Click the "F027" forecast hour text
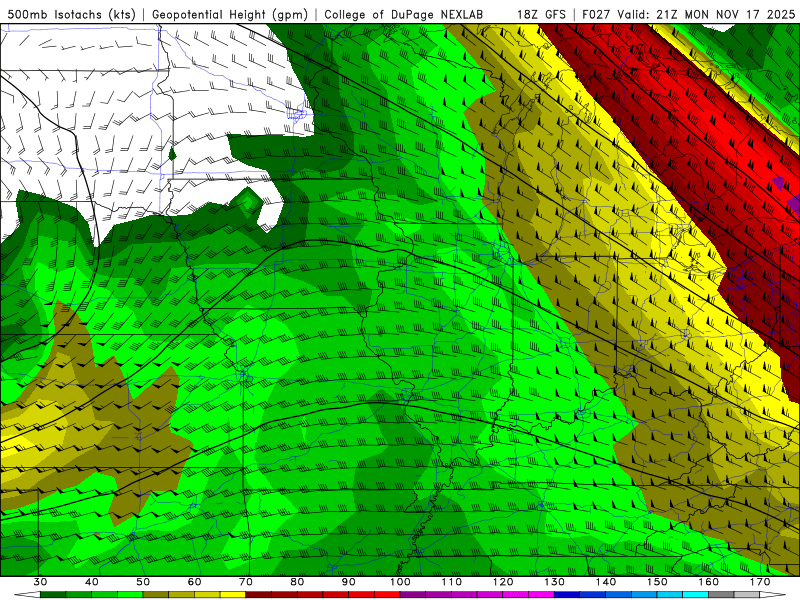800x600 pixels. [595, 14]
